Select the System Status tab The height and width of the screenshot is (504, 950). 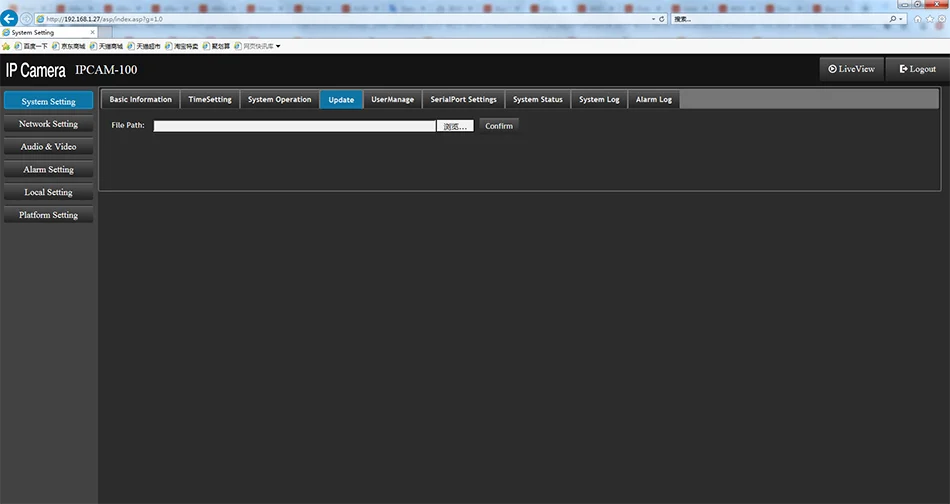pos(538,99)
